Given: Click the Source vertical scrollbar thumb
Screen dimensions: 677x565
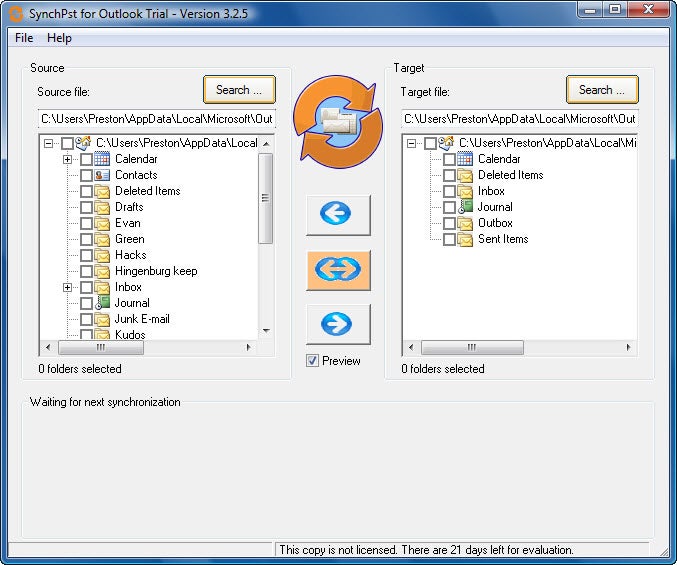Looking at the screenshot, I should (266, 198).
